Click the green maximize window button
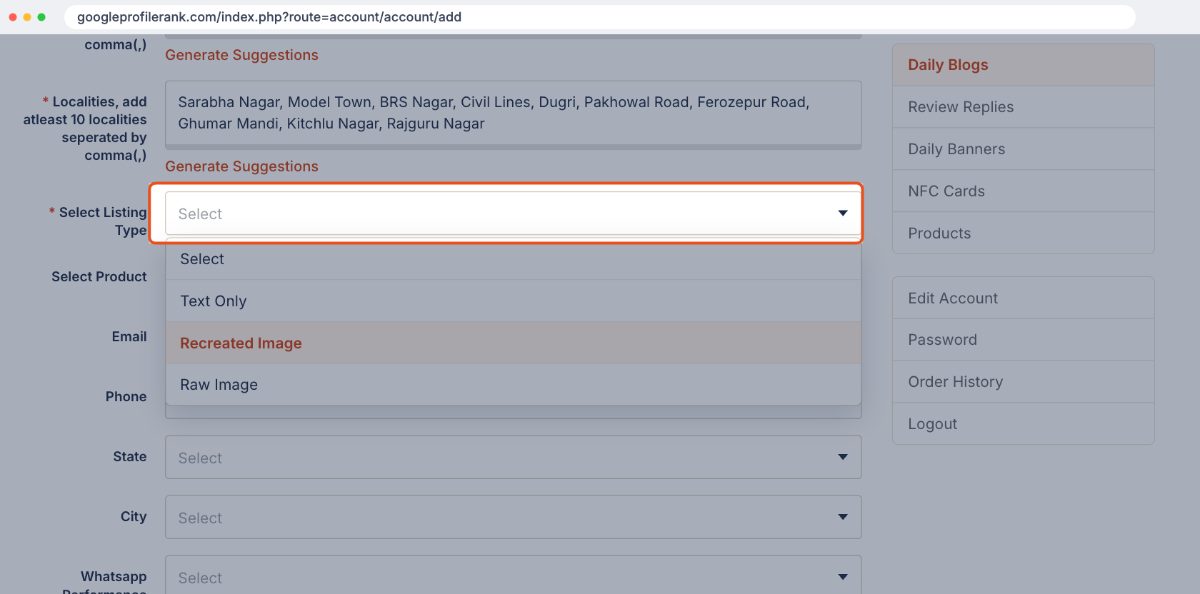 click(x=41, y=17)
